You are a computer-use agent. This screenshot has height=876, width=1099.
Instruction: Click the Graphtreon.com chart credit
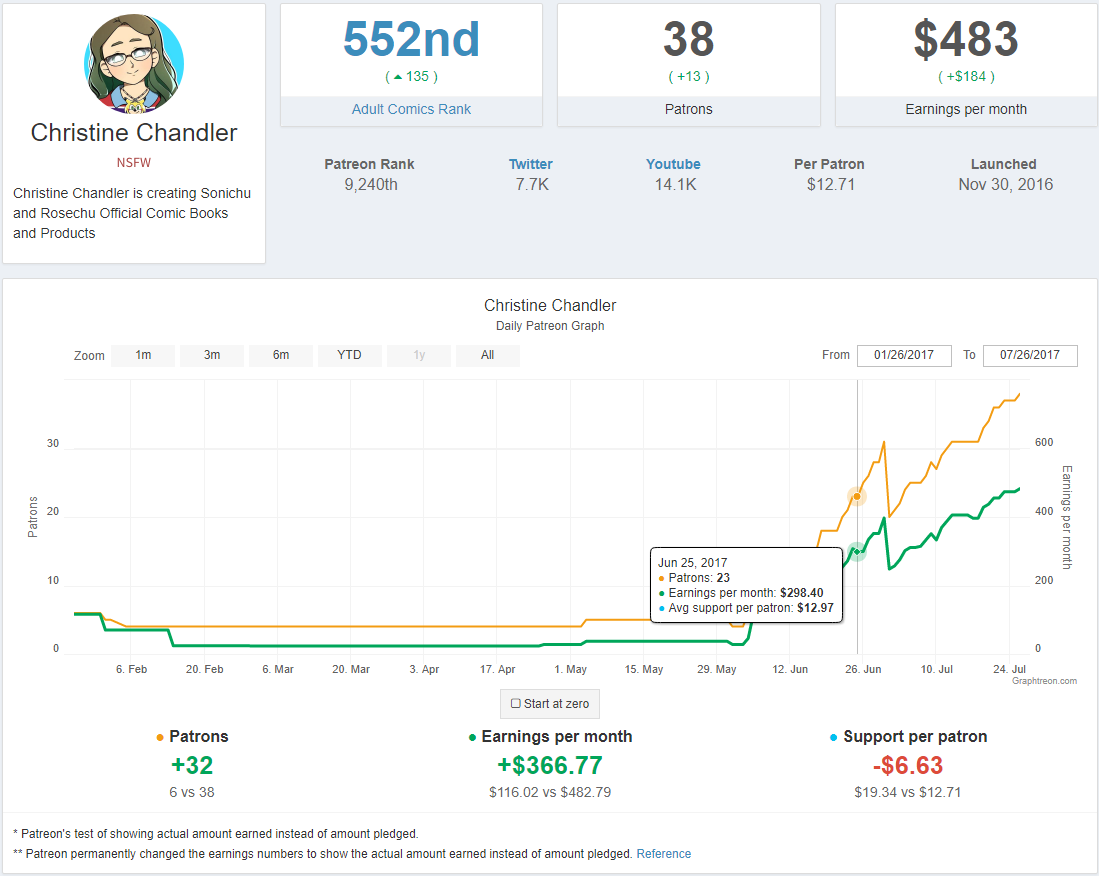1044,681
